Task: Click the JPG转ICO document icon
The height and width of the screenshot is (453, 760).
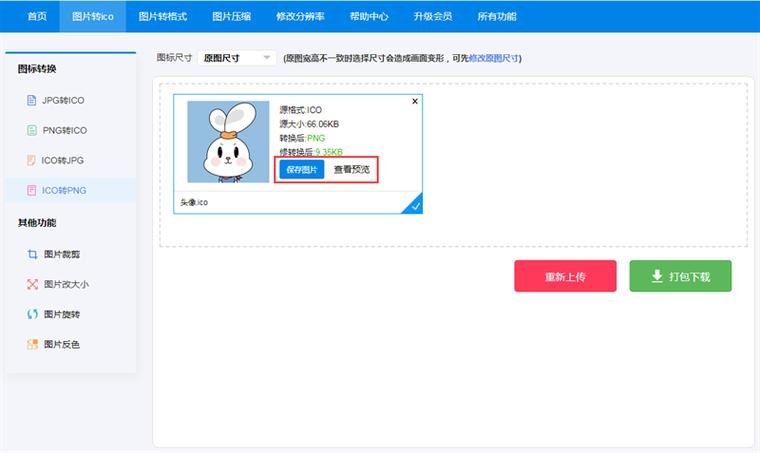Action: (32, 100)
